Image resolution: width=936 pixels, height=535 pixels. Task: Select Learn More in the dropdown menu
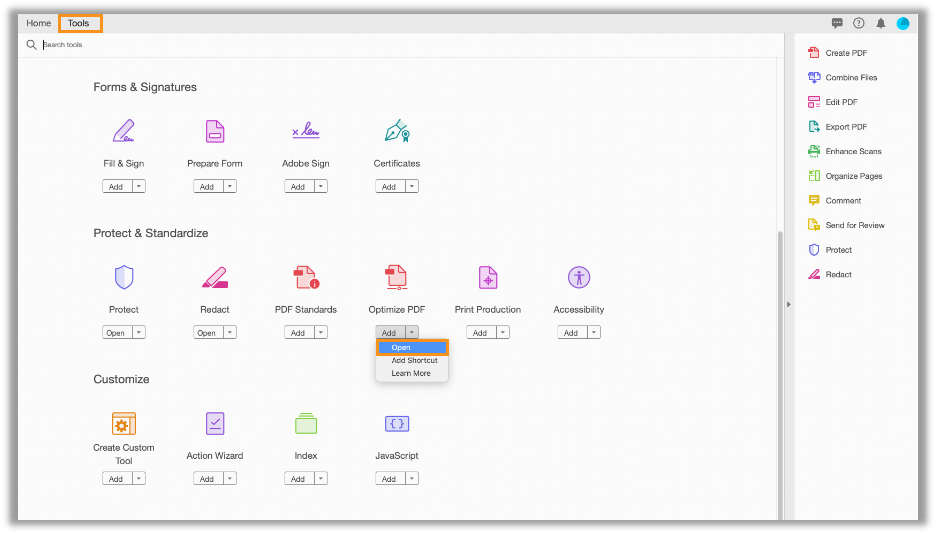point(412,373)
